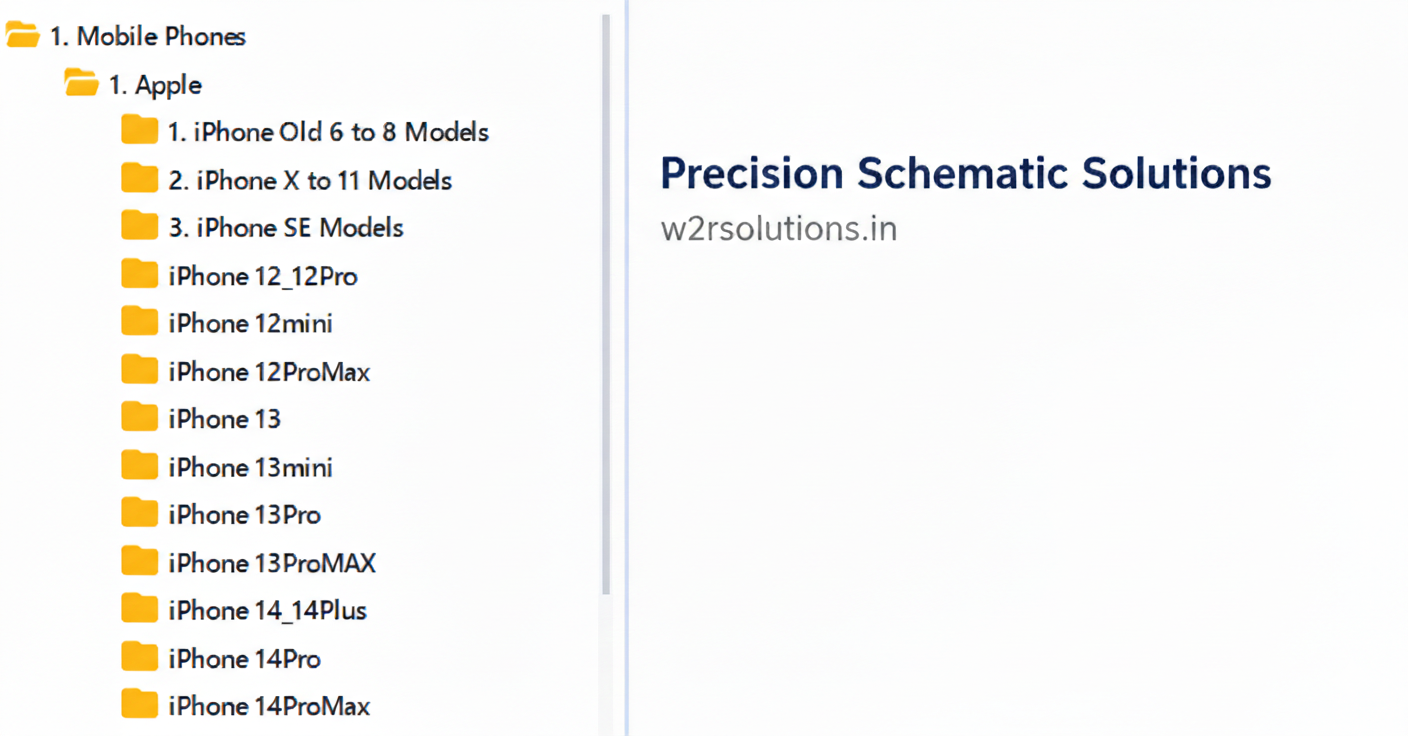Open the iPhone 14_14Plus folder
Image resolution: width=1408 pixels, height=736 pixels.
click(267, 610)
